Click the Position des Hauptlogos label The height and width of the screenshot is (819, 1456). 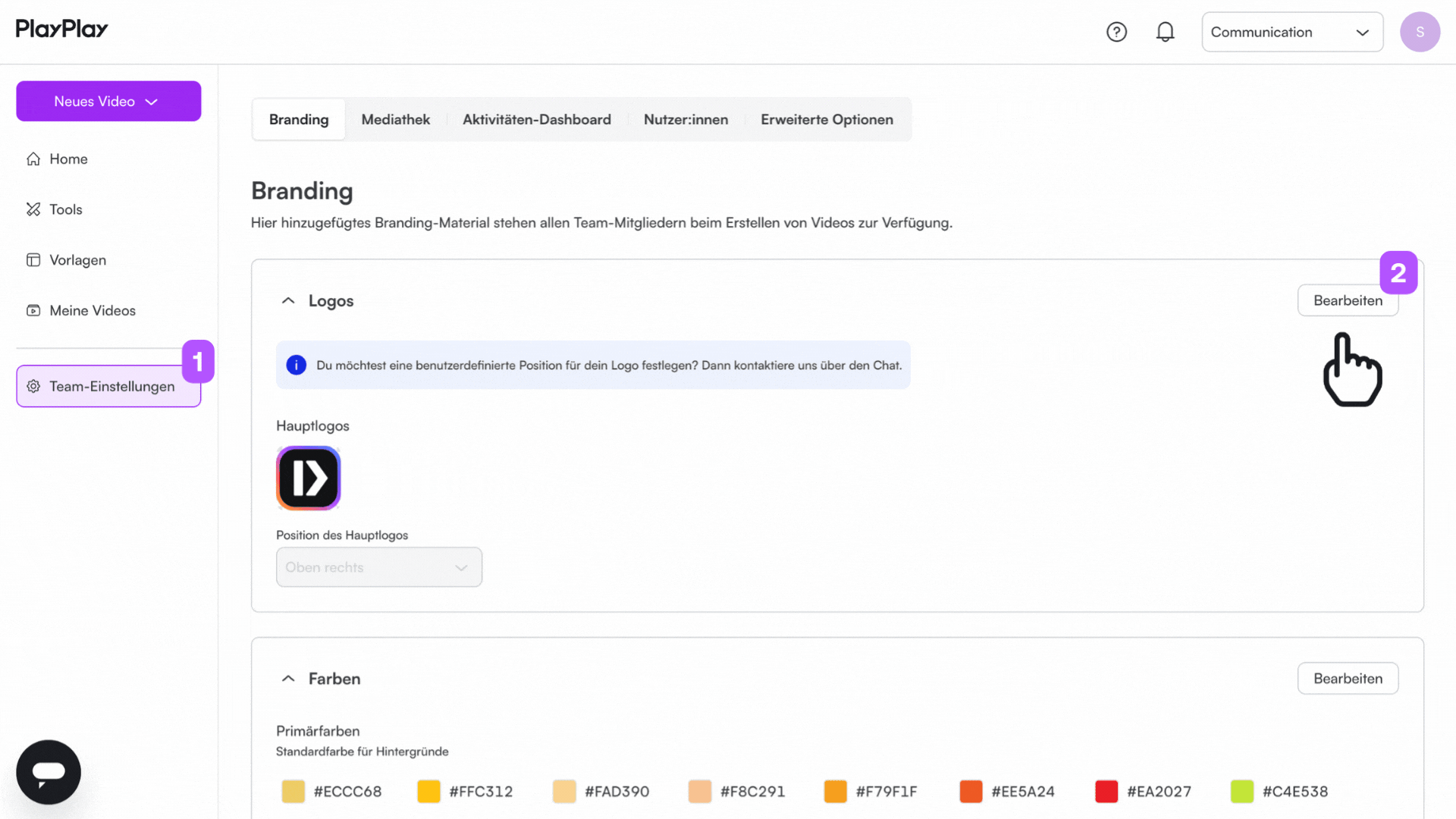point(342,535)
